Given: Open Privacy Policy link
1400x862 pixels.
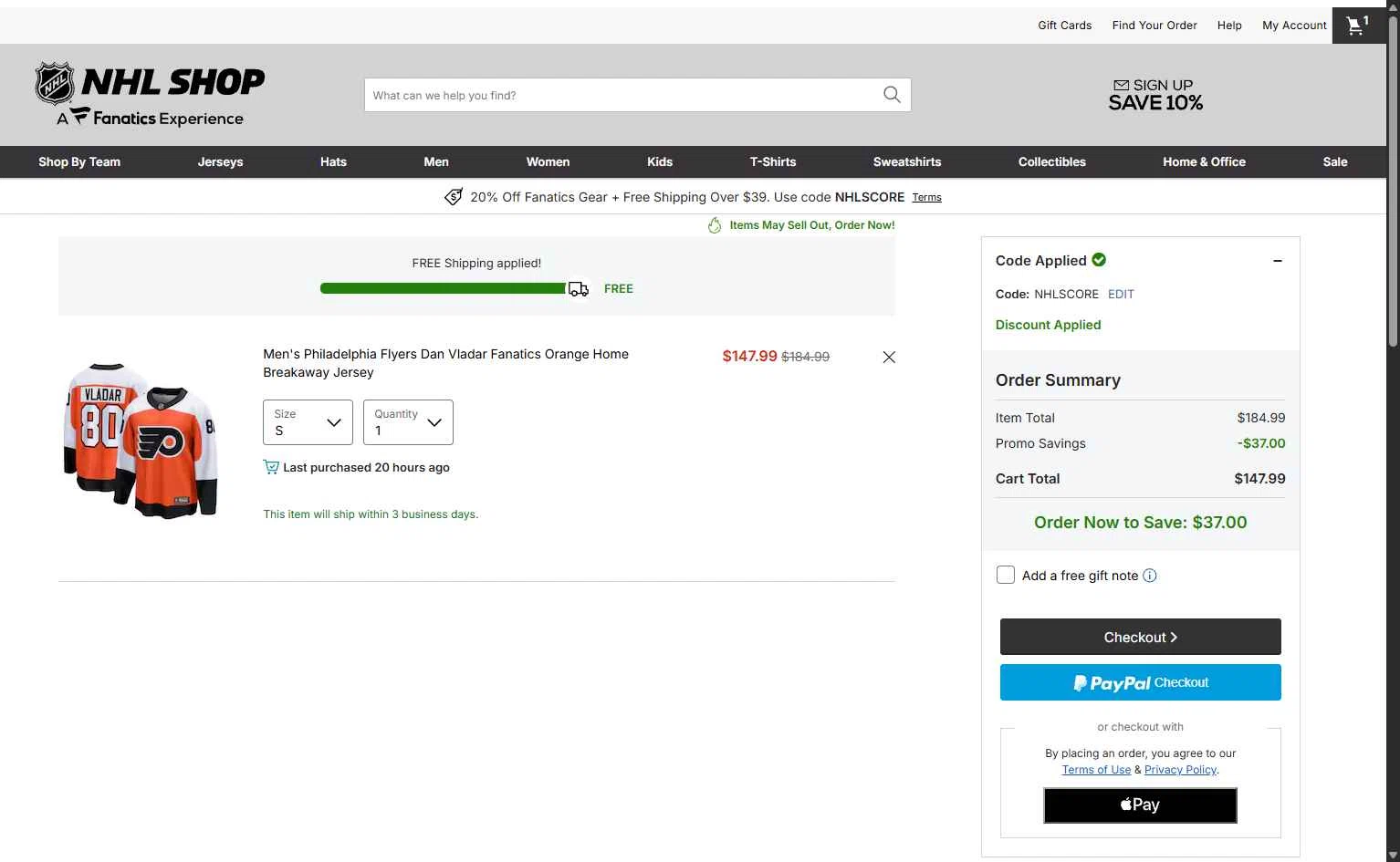Looking at the screenshot, I should pos(1180,770).
